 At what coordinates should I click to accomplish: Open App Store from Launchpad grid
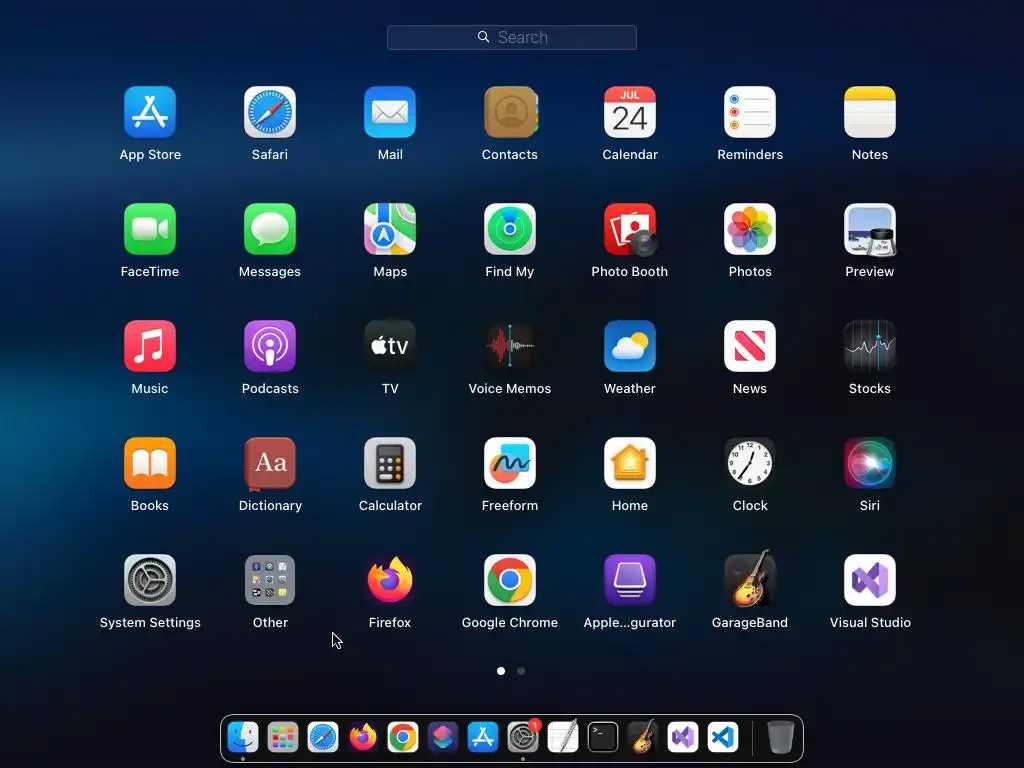150,112
